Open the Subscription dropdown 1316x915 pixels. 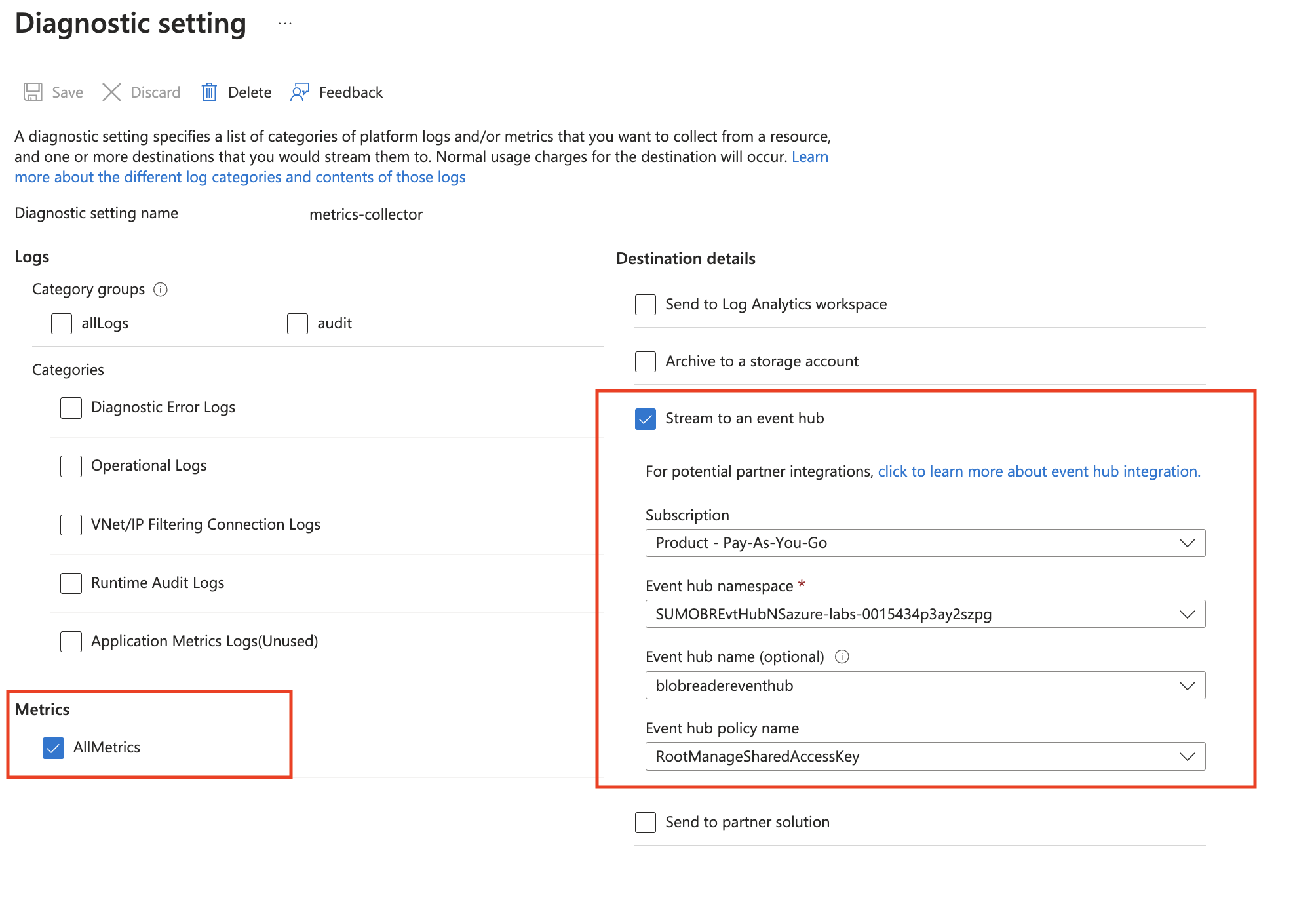[x=925, y=543]
